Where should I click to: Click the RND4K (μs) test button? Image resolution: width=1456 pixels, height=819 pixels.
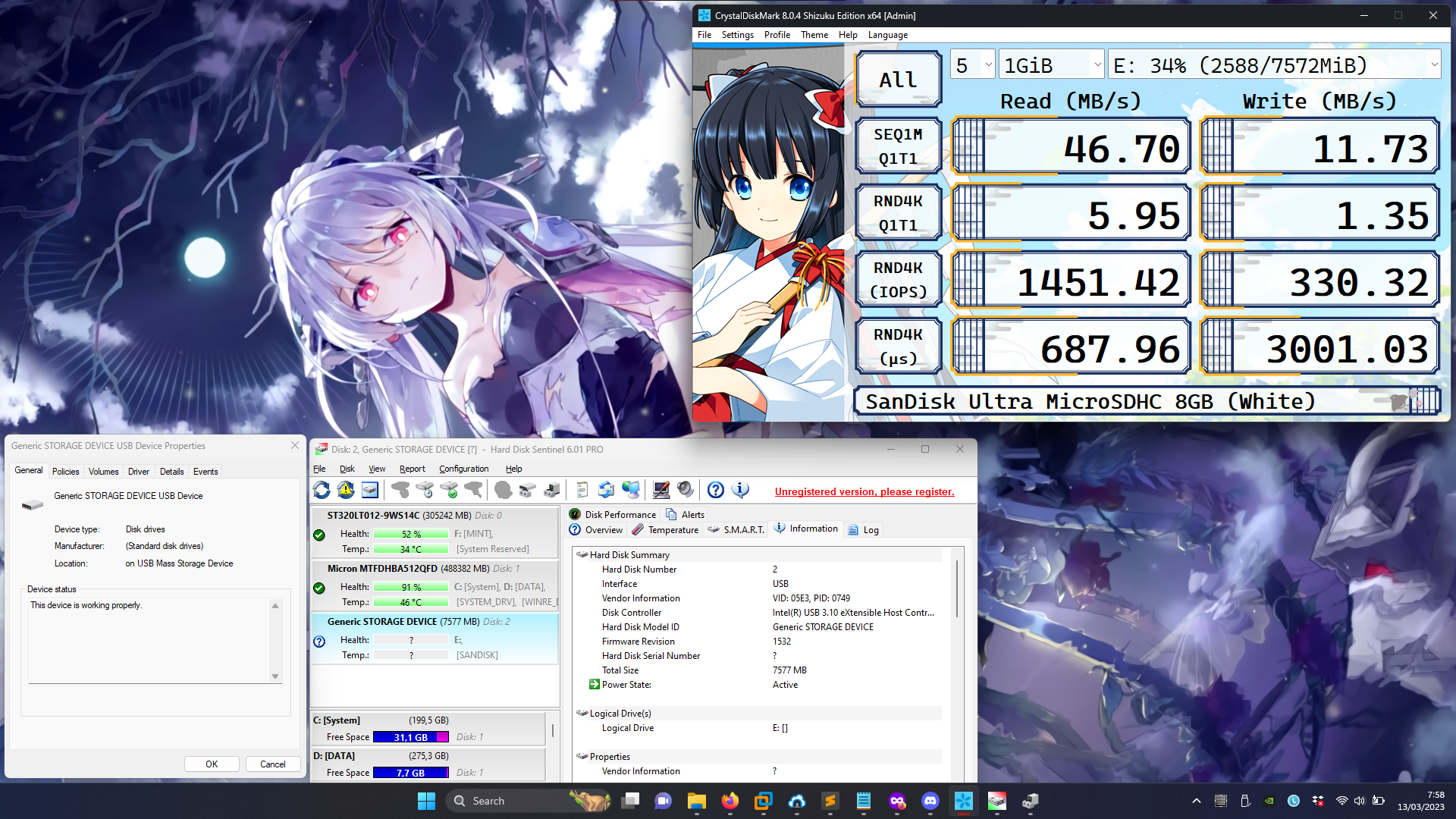click(x=898, y=346)
